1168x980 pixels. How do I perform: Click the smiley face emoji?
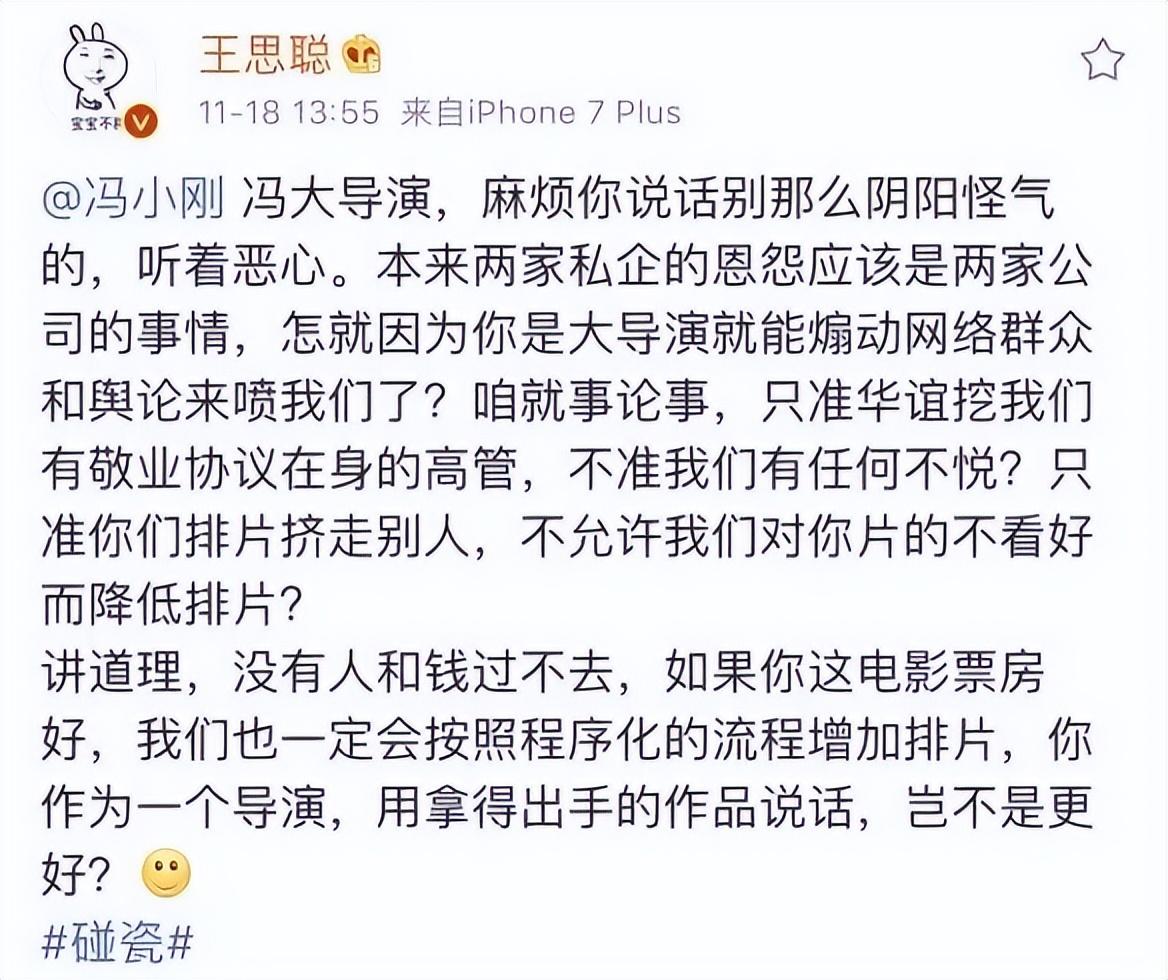[167, 872]
